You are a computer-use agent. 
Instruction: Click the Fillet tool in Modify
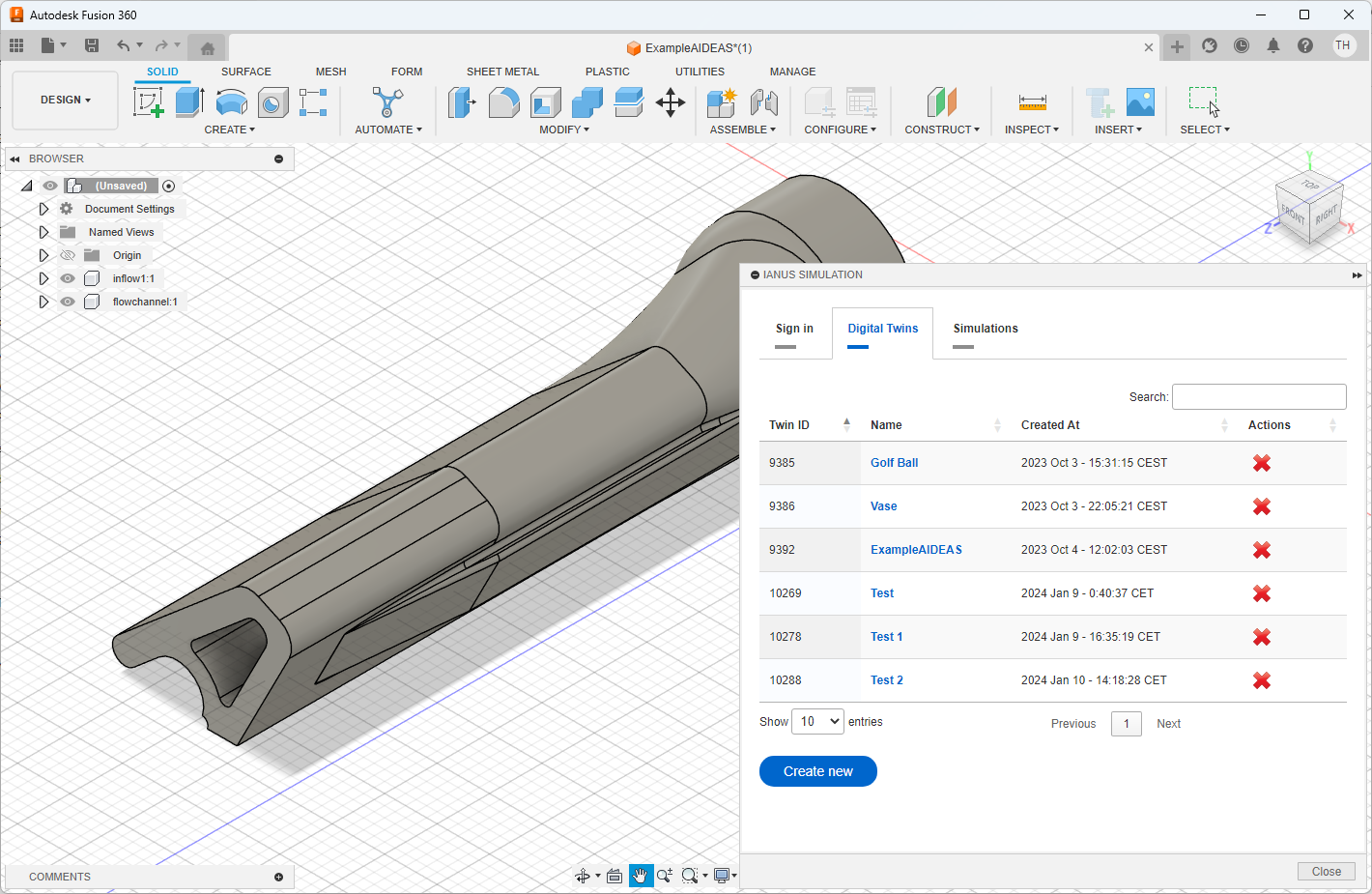point(503,101)
